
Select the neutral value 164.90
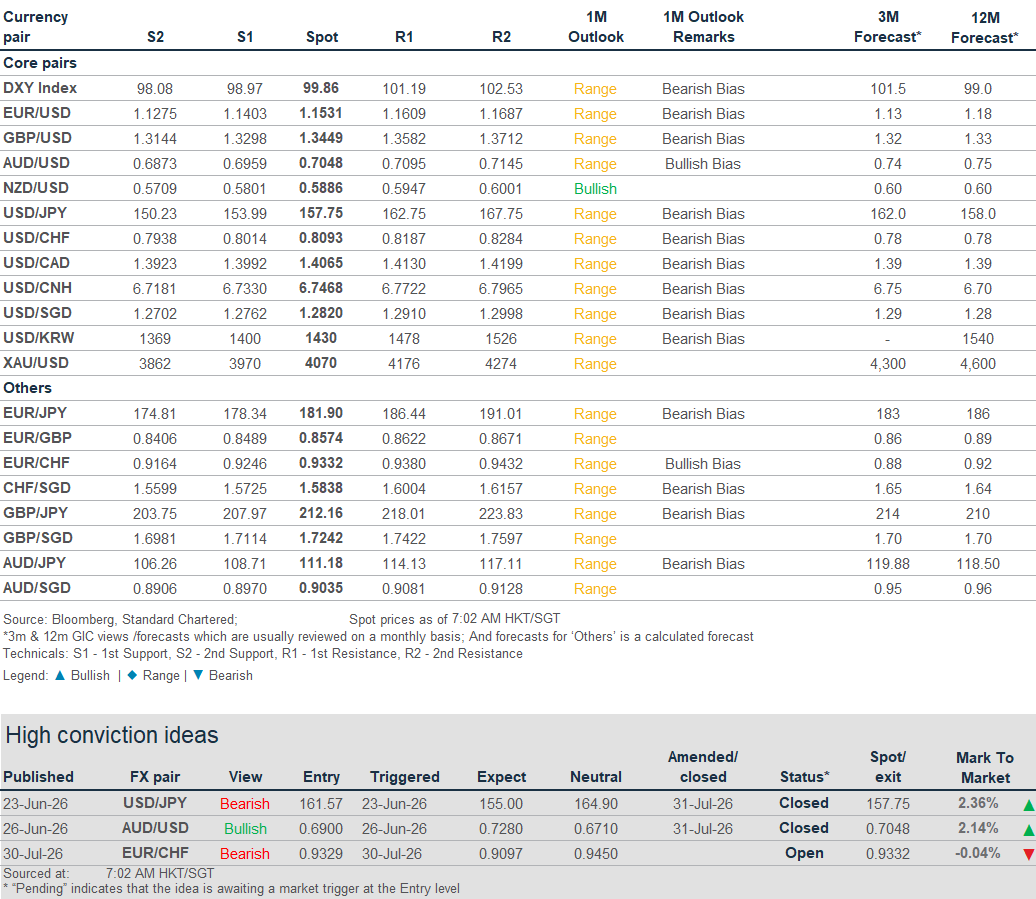coord(596,804)
